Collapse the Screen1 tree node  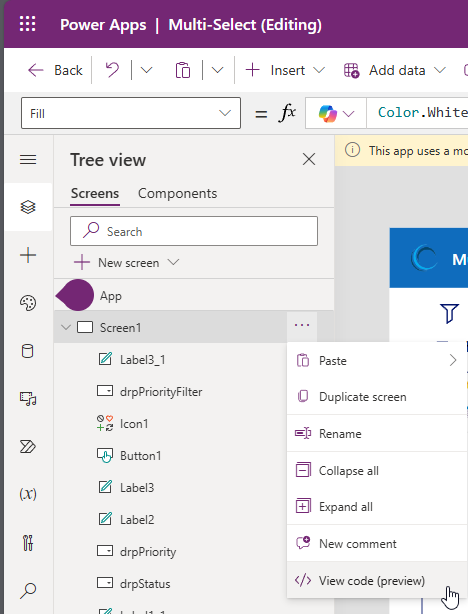pyautogui.click(x=66, y=327)
